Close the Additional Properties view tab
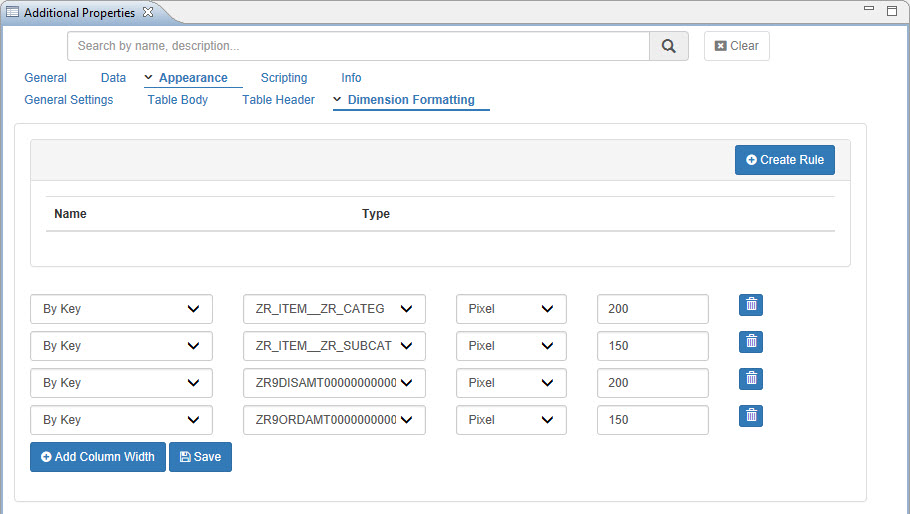Viewport: 910px width, 514px height. [x=148, y=12]
